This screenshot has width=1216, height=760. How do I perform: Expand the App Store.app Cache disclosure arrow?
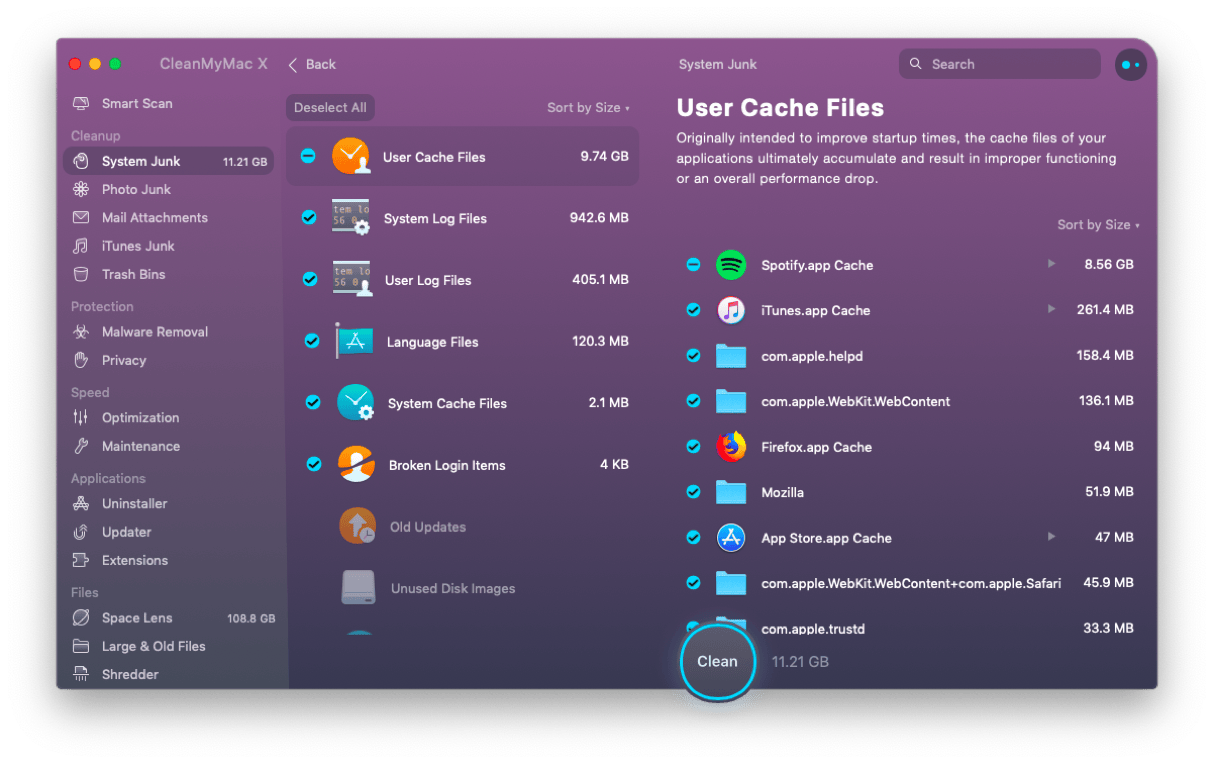pyautogui.click(x=1051, y=537)
